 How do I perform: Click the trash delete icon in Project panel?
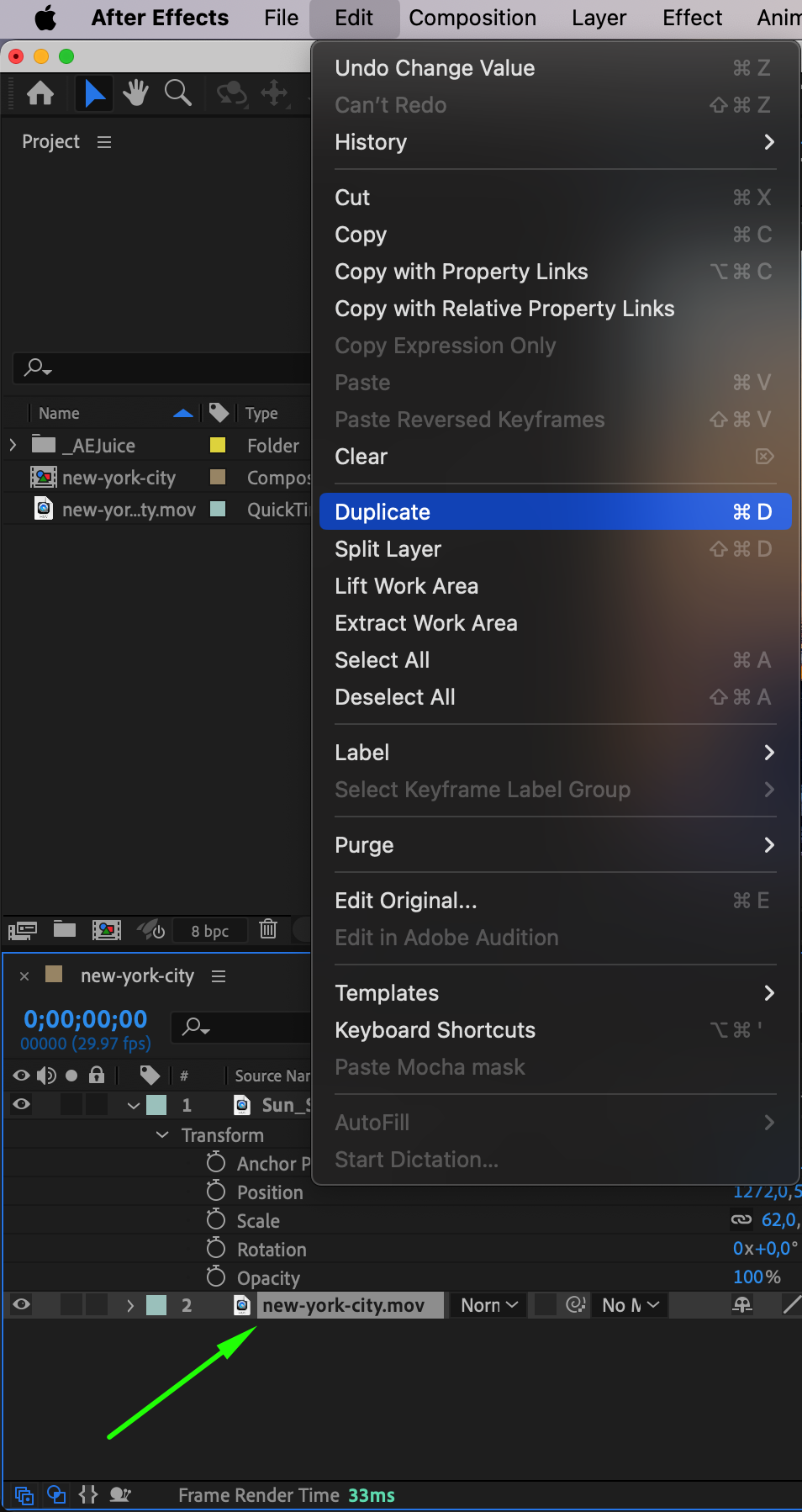[x=268, y=929]
